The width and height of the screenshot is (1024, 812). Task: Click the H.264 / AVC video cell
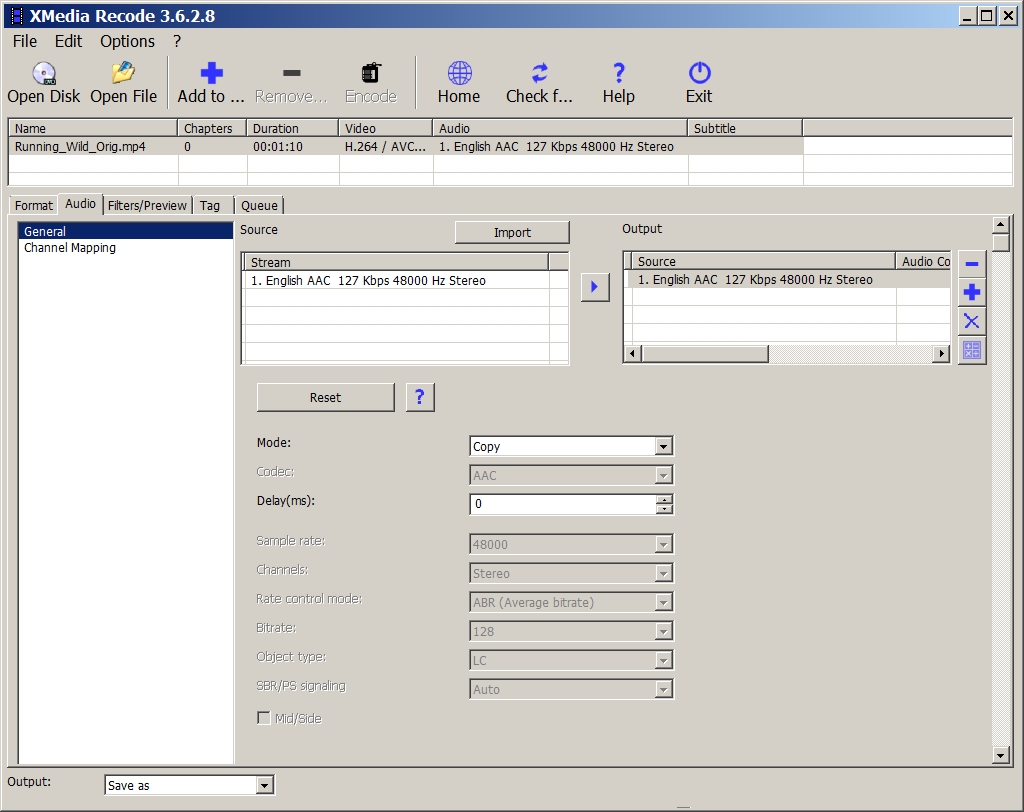pos(385,146)
